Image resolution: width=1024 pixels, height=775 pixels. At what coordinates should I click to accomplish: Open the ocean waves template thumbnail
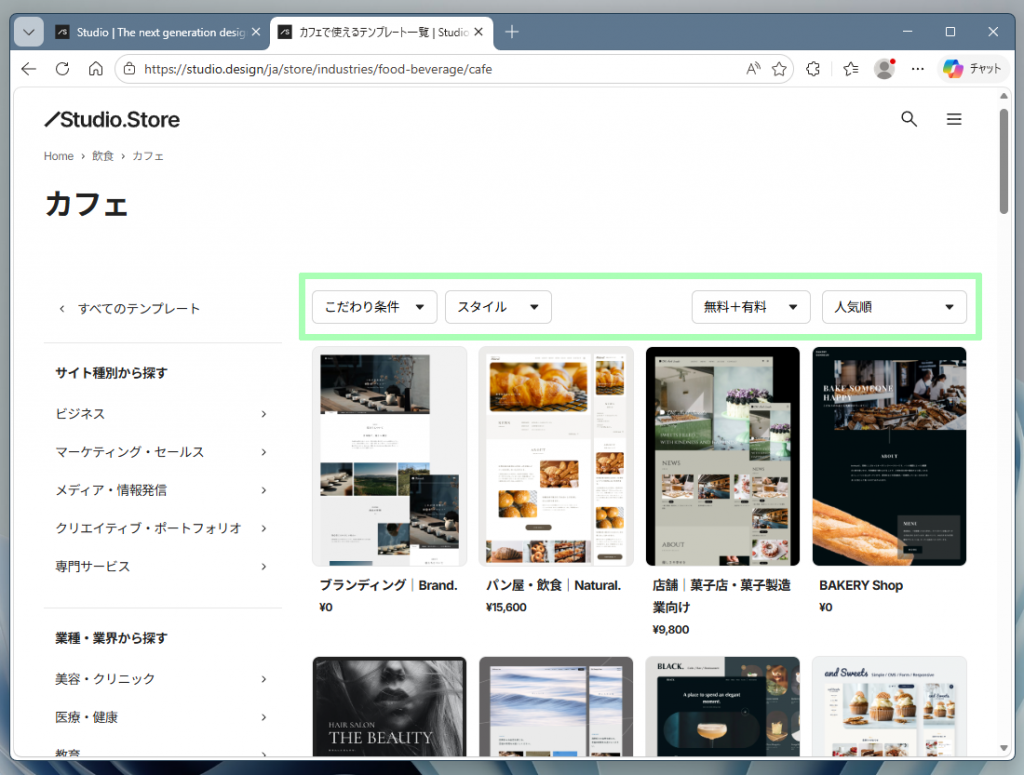coord(556,706)
